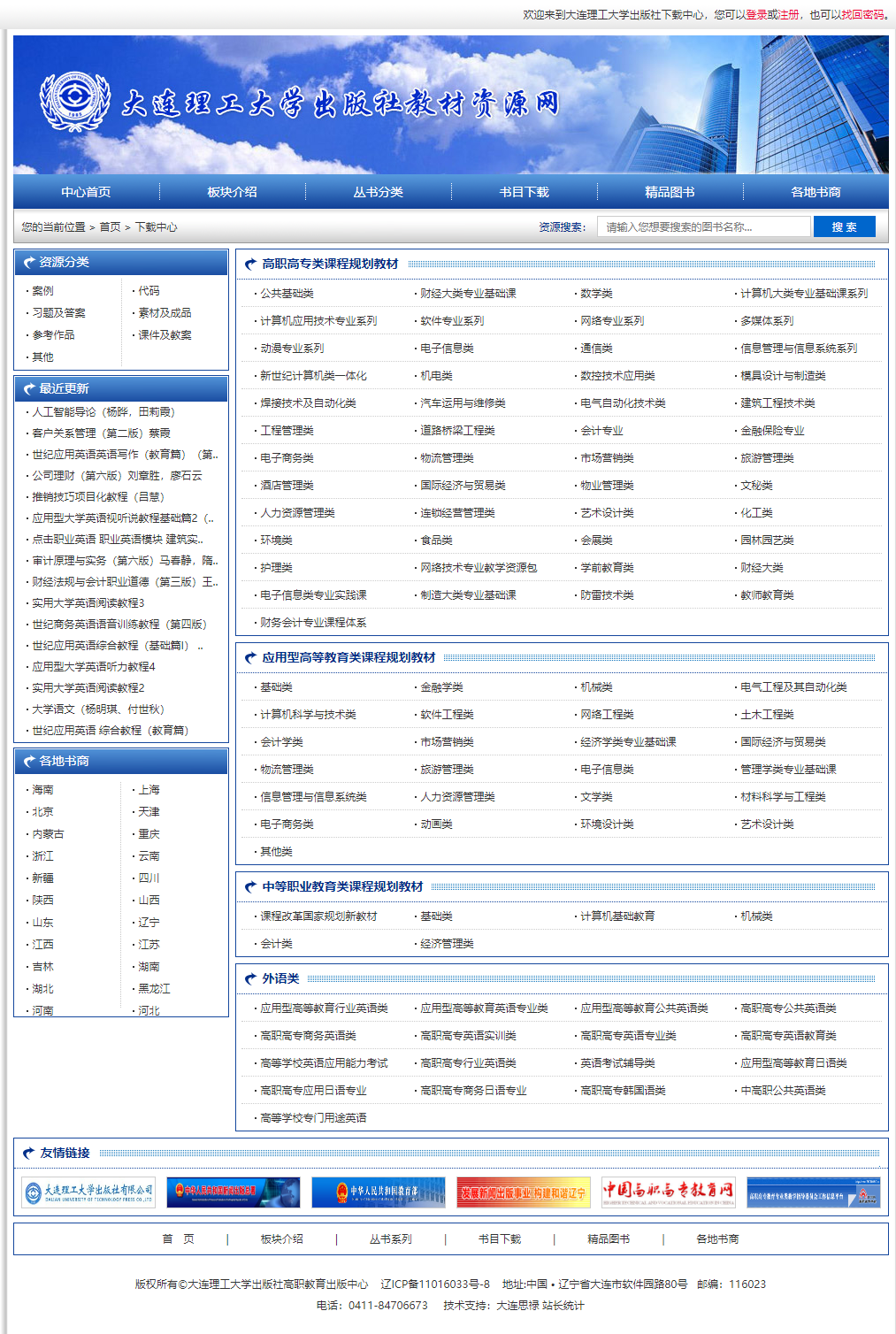The image size is (896, 1334).
Task: Click the arrow icon beside 资源分类 heading
Action: (x=28, y=263)
